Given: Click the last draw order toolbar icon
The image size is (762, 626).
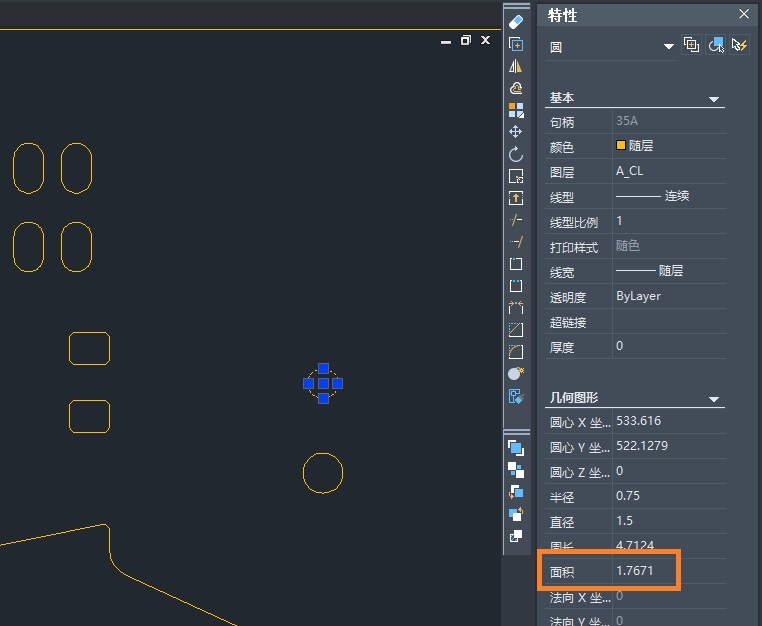Looking at the screenshot, I should pos(516,536).
